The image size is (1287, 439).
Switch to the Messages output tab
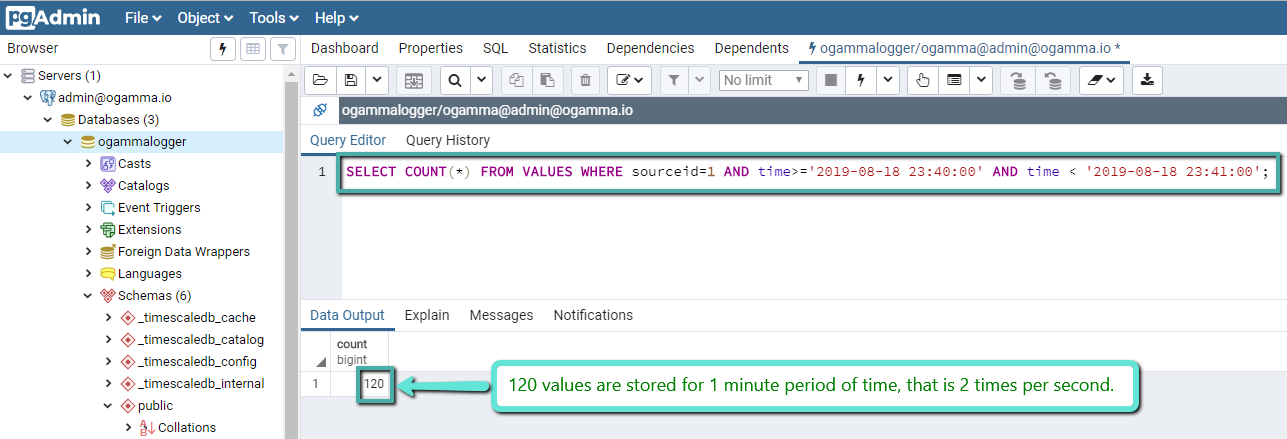[501, 315]
